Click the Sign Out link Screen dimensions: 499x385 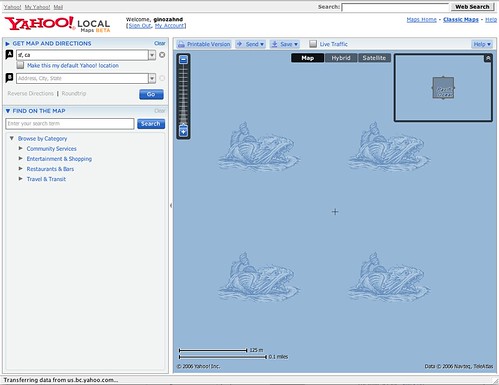click(140, 26)
